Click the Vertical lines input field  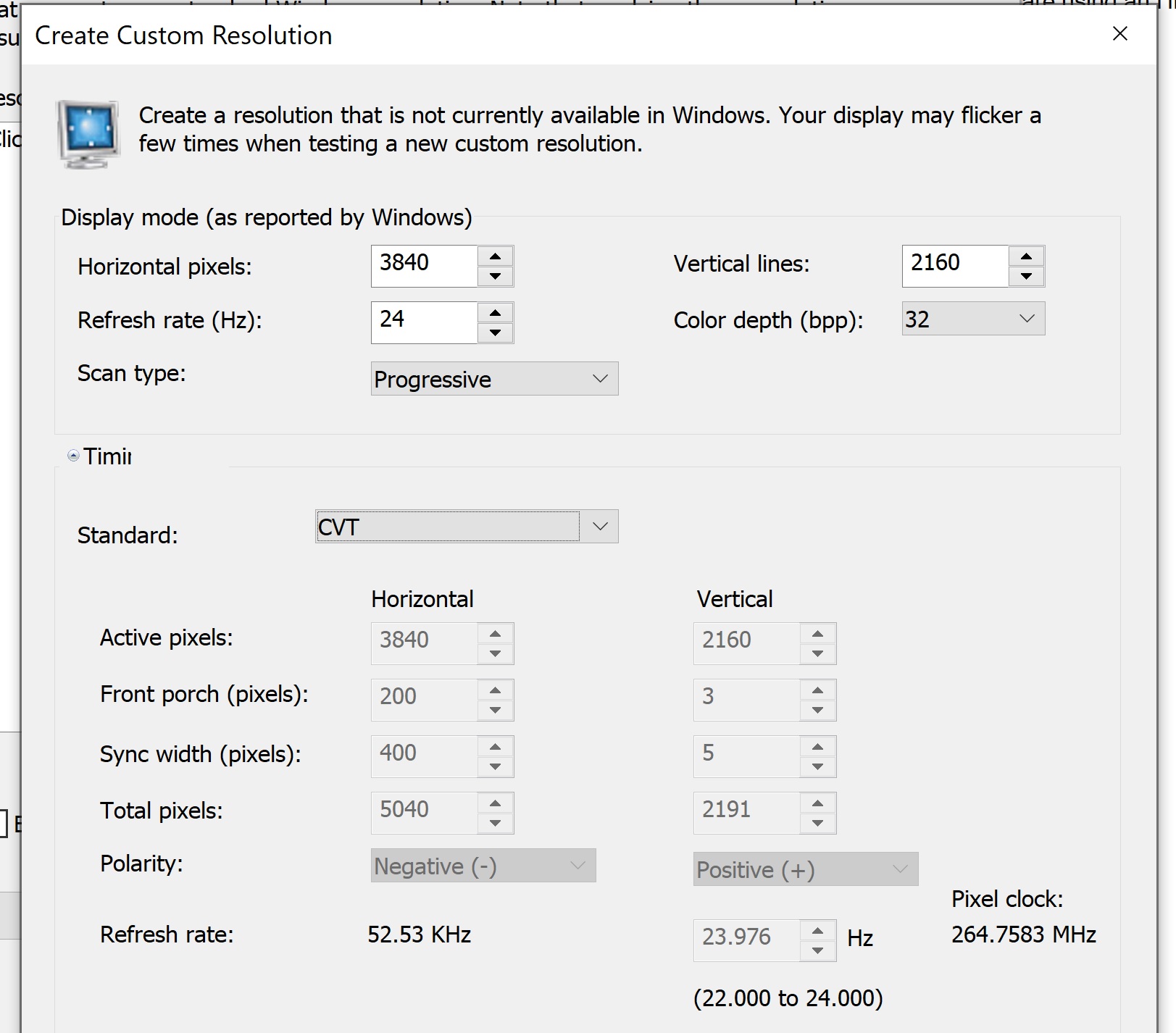955,265
